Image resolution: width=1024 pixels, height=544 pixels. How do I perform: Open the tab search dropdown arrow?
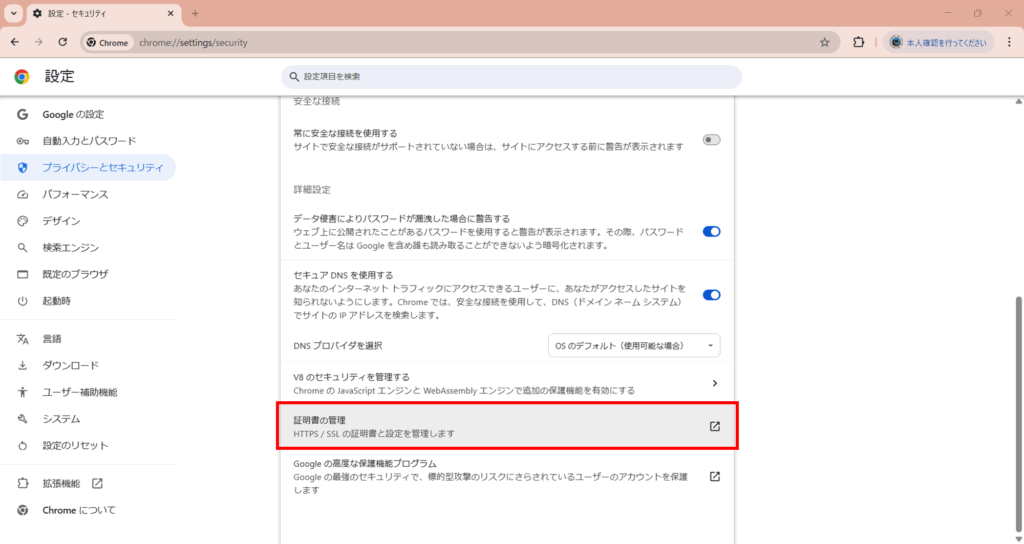pyautogui.click(x=14, y=13)
